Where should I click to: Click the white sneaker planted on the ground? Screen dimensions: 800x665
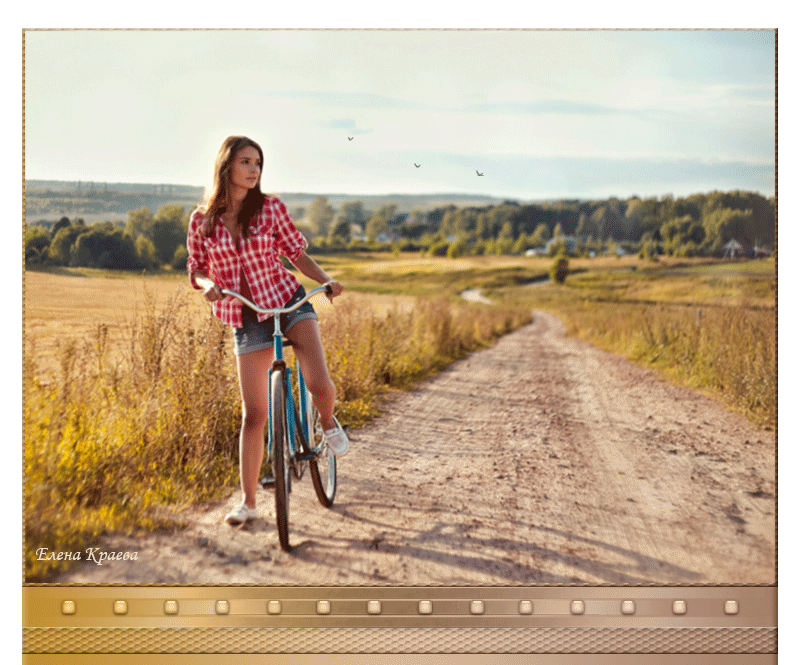(240, 513)
